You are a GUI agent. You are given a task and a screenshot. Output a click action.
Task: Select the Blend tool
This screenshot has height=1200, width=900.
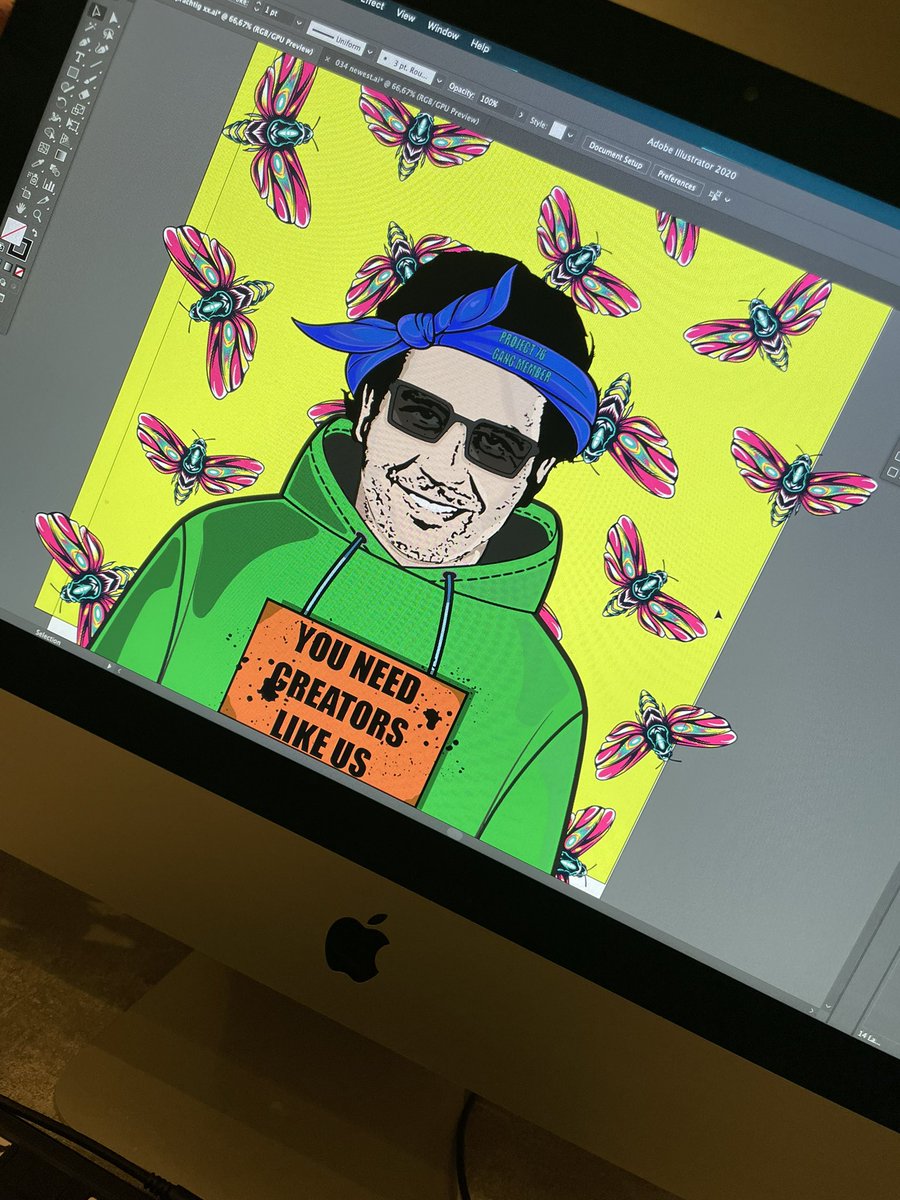pos(55,170)
